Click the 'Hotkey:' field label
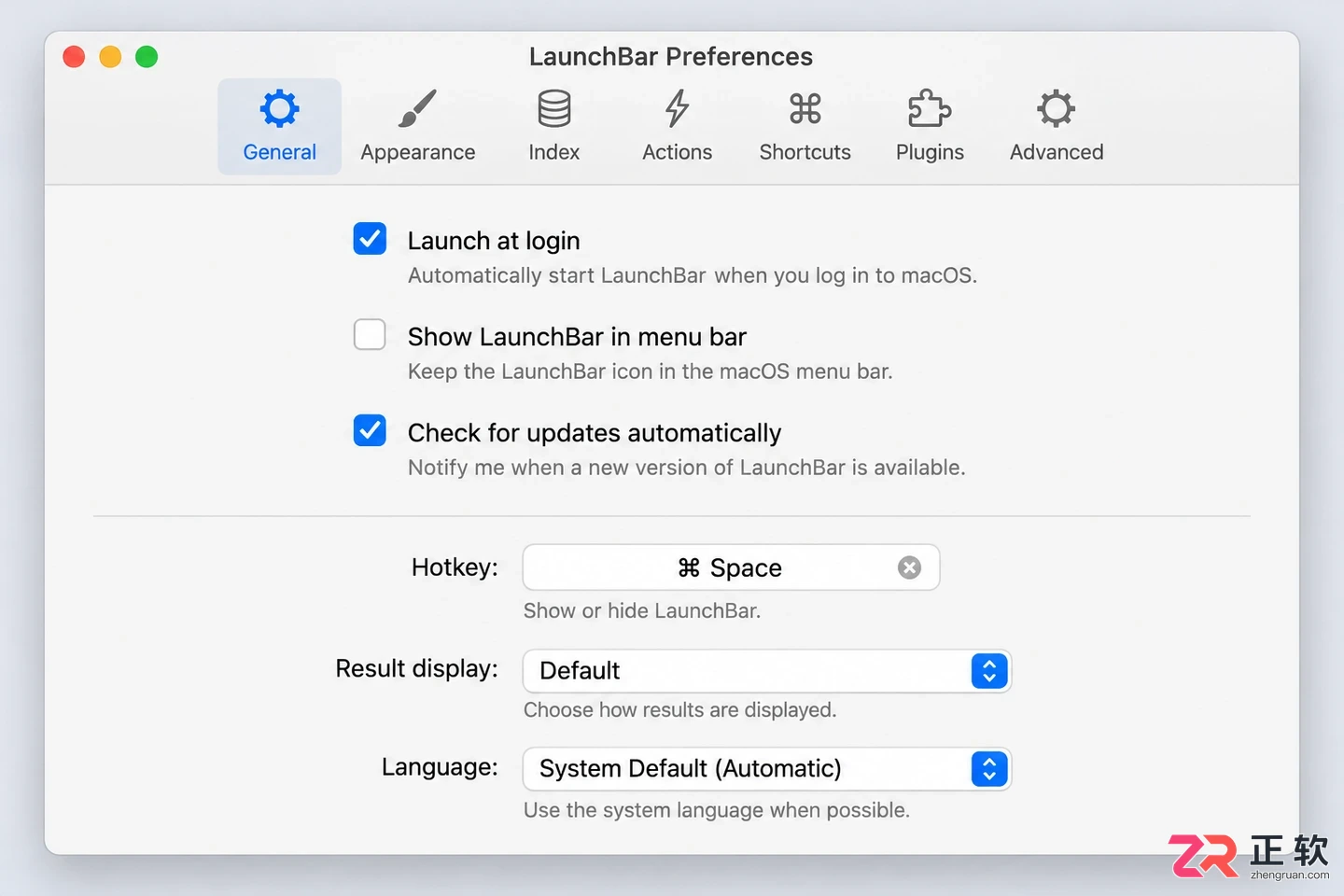Viewport: 1344px width, 896px height. coord(455,567)
